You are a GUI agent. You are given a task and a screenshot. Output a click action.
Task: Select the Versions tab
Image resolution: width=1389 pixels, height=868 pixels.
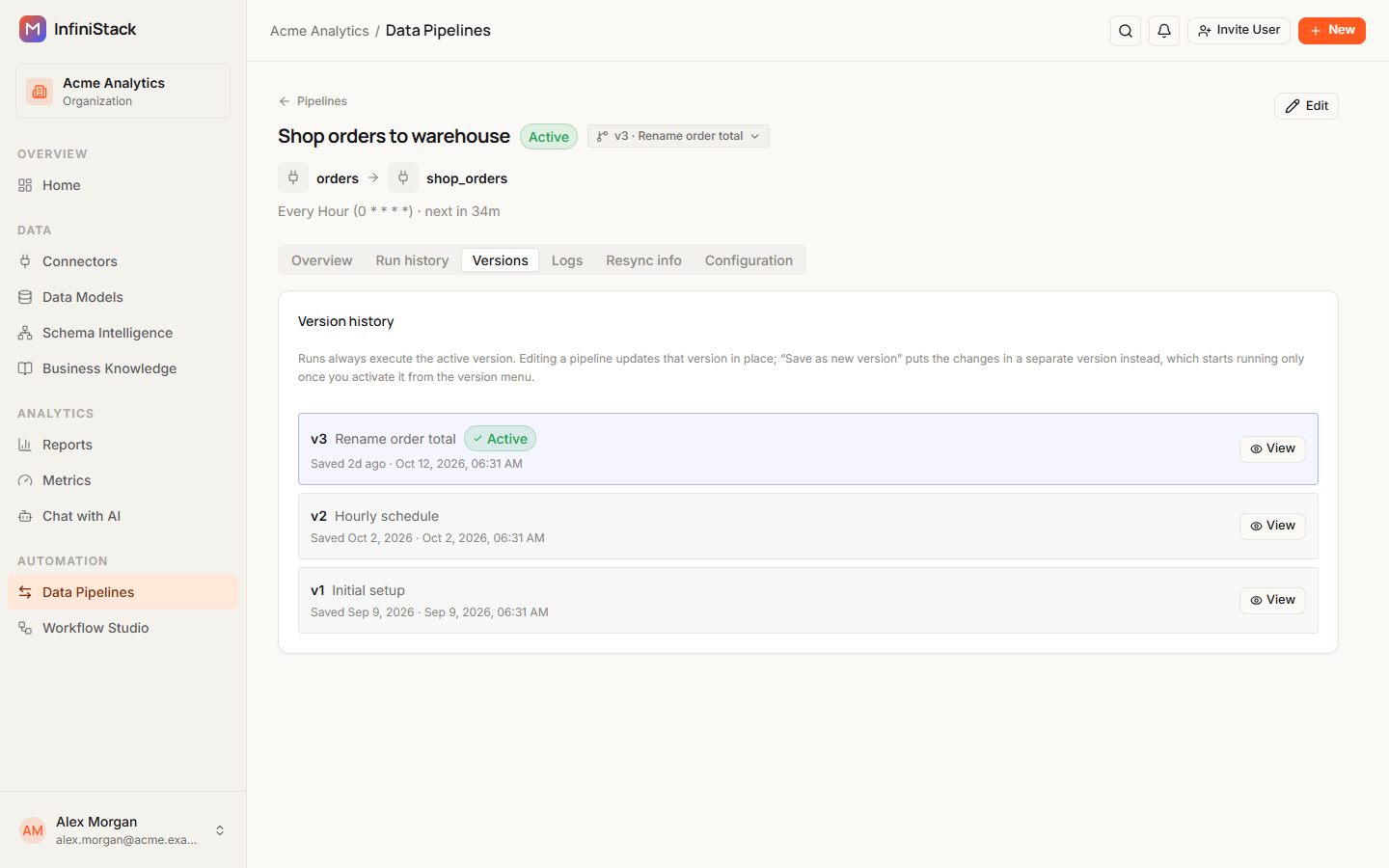[x=500, y=260]
